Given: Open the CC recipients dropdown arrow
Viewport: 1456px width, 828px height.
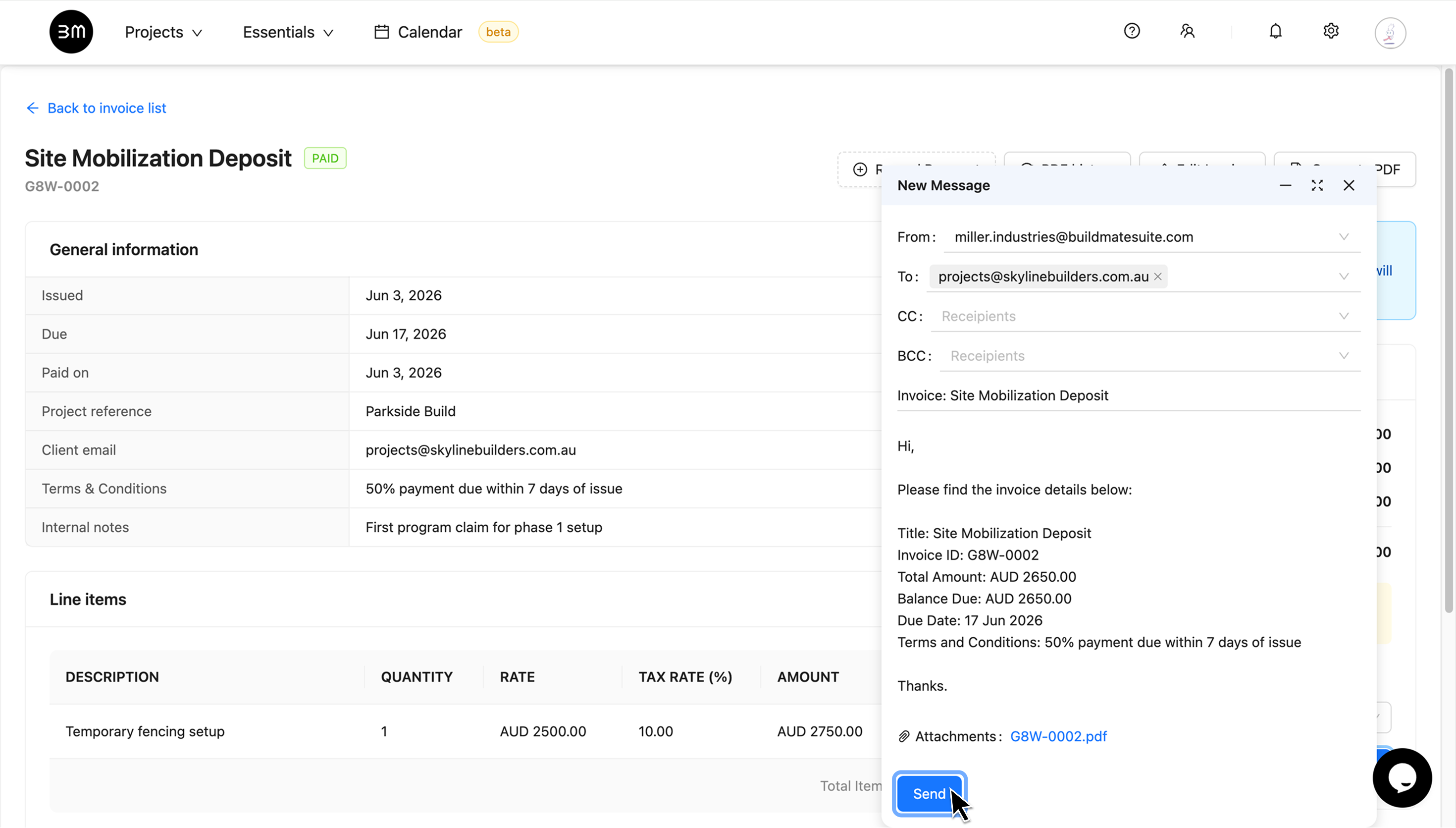Looking at the screenshot, I should [x=1344, y=316].
